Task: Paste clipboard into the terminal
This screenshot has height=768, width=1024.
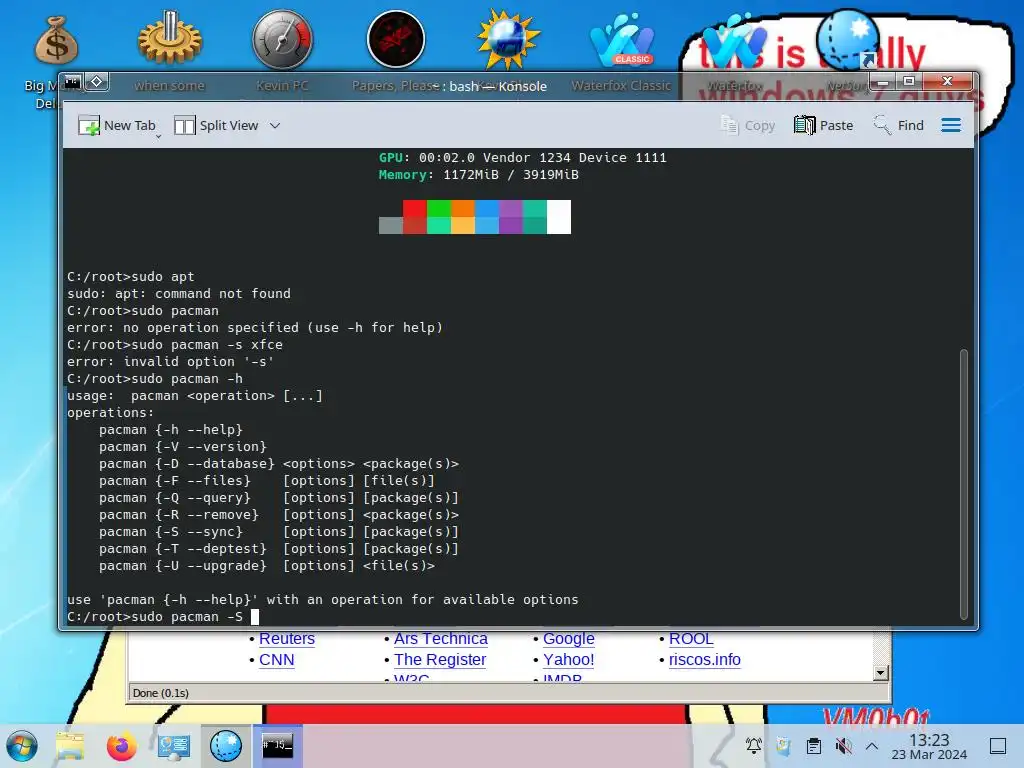Action: [x=824, y=125]
